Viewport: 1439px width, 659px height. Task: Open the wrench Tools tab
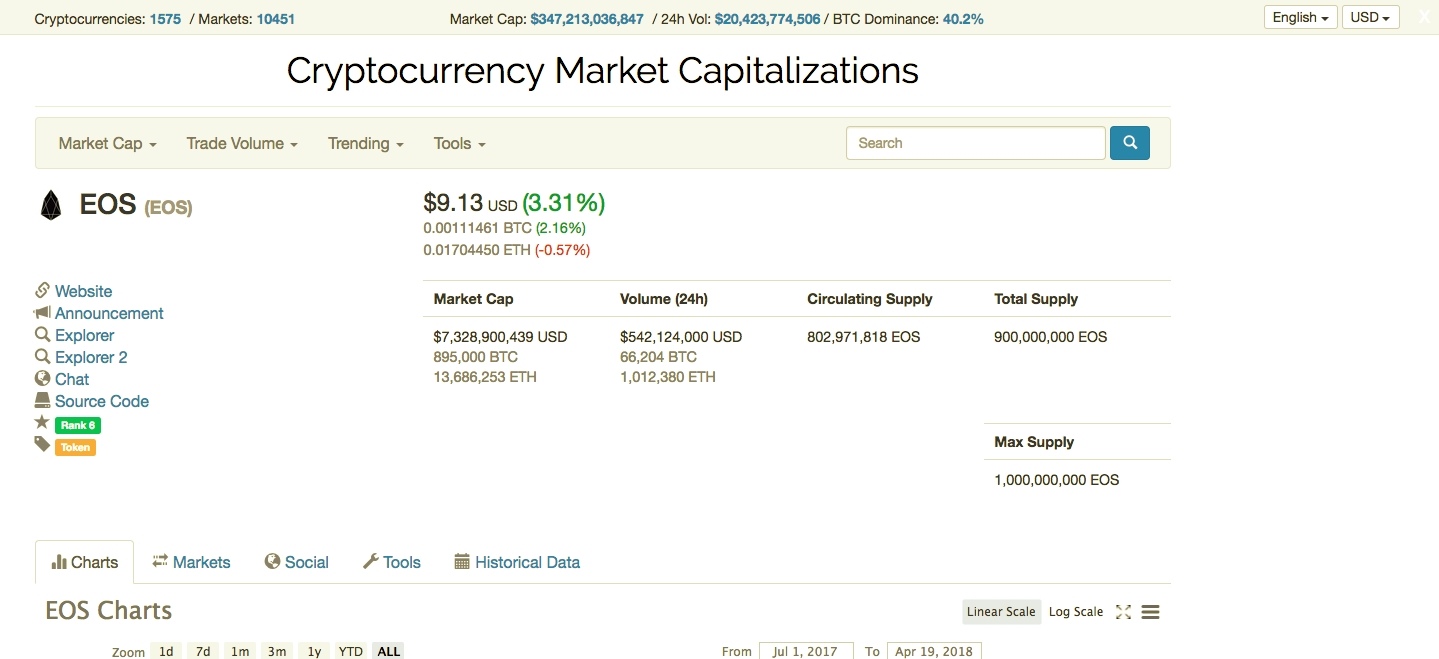(392, 562)
